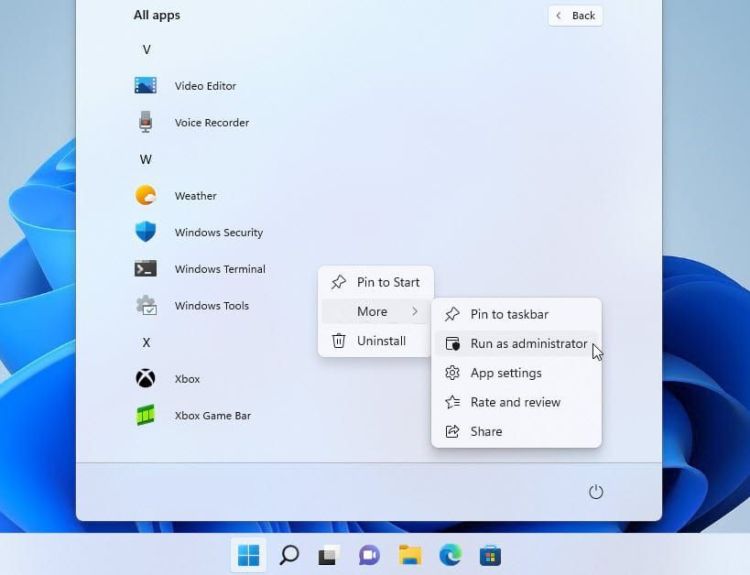Open the Windows Tools icon
The width and height of the screenshot is (750, 575).
tap(146, 306)
